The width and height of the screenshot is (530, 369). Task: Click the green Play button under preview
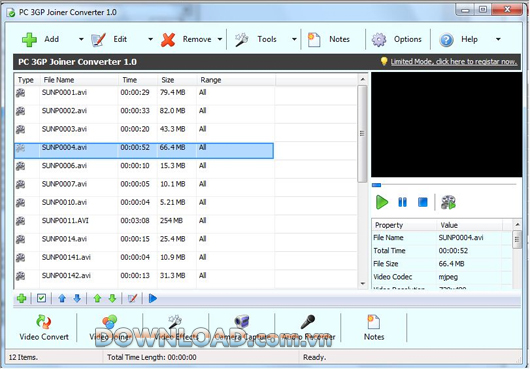[382, 202]
